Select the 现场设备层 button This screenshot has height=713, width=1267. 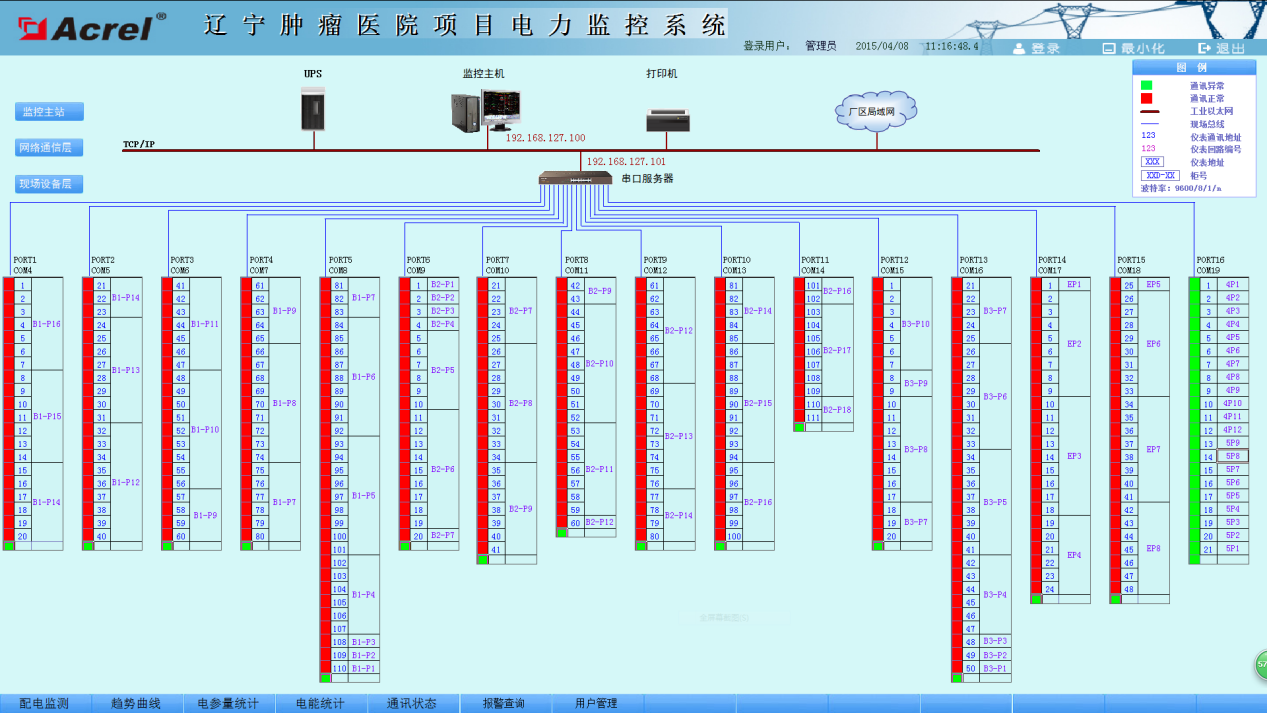tap(49, 184)
